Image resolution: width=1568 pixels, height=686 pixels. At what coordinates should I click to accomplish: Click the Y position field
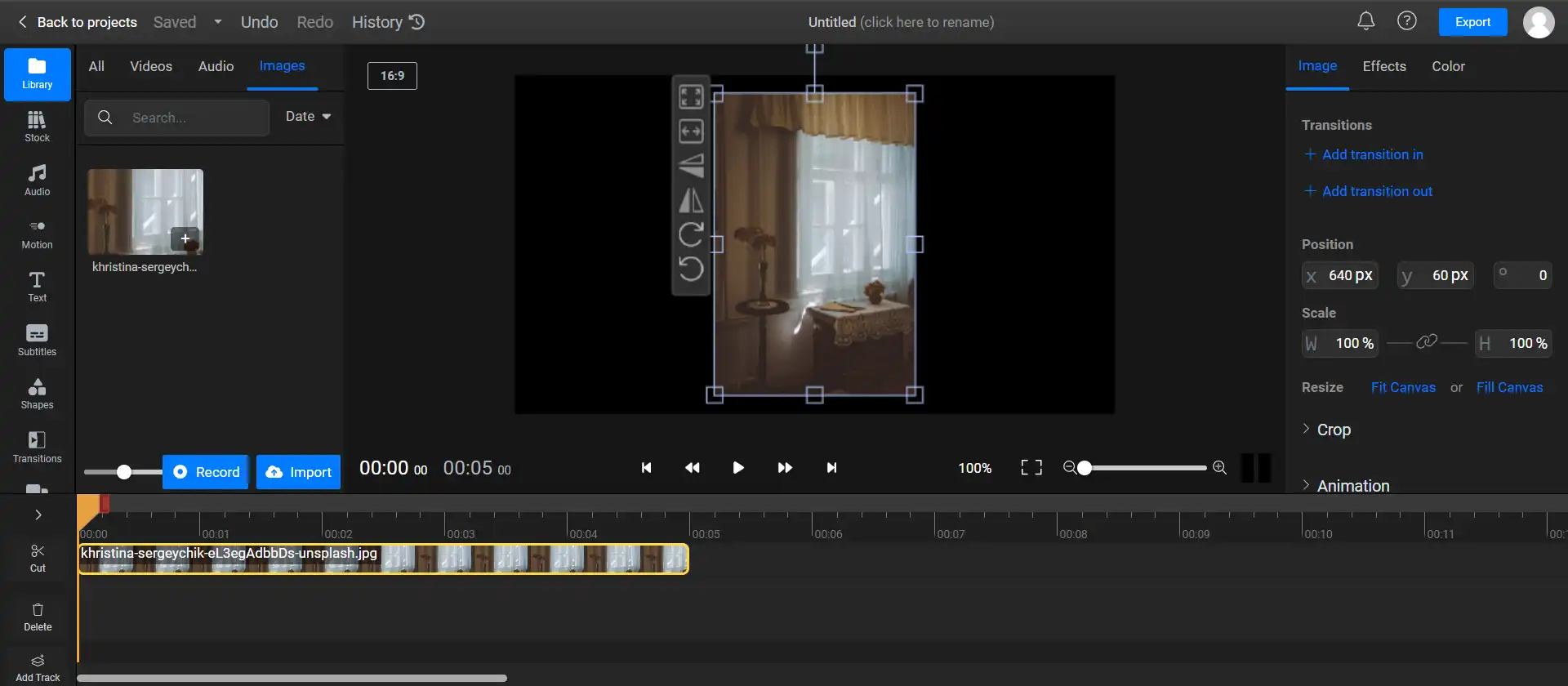coord(1436,276)
